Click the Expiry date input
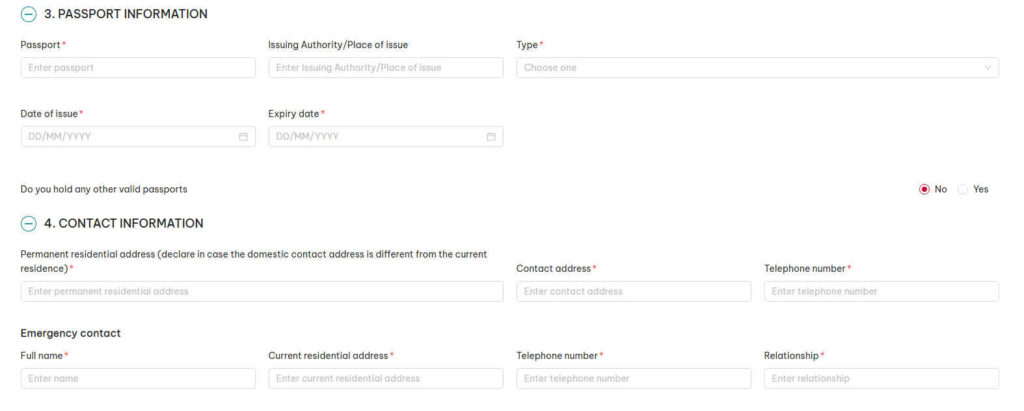The width and height of the screenshot is (1024, 411). click(x=376, y=137)
